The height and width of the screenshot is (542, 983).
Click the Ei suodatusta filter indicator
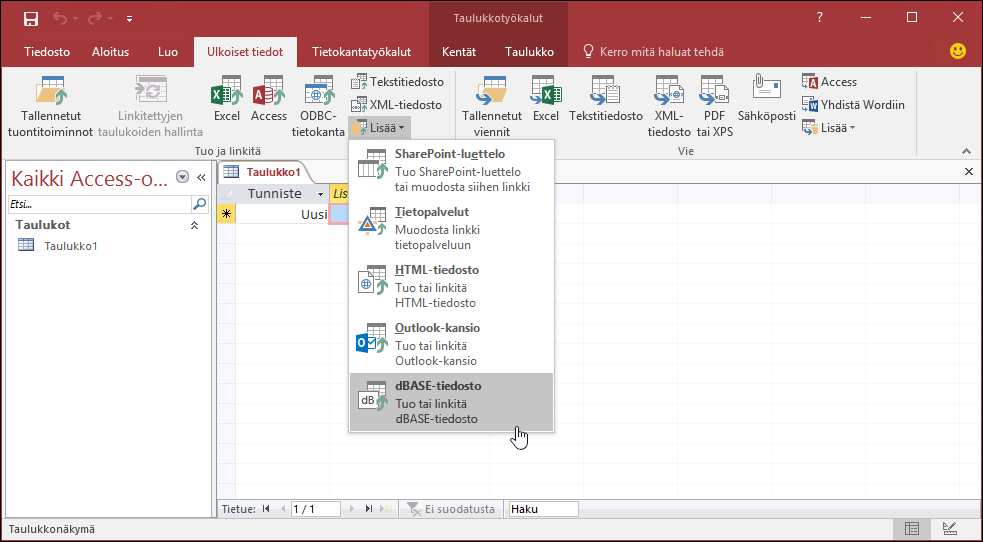tap(451, 509)
